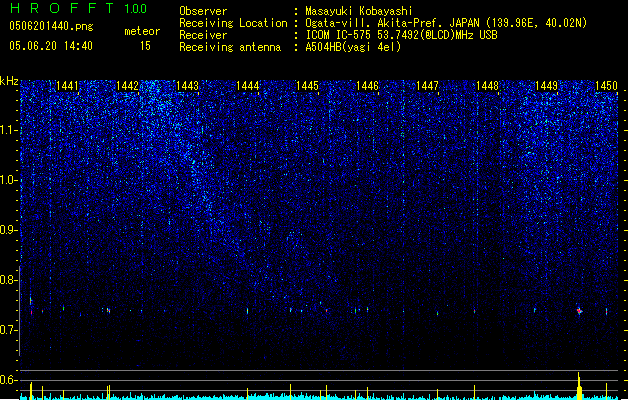Click the date stamp 05.06.20 14:40
This screenshot has width=629, height=400.
point(51,46)
